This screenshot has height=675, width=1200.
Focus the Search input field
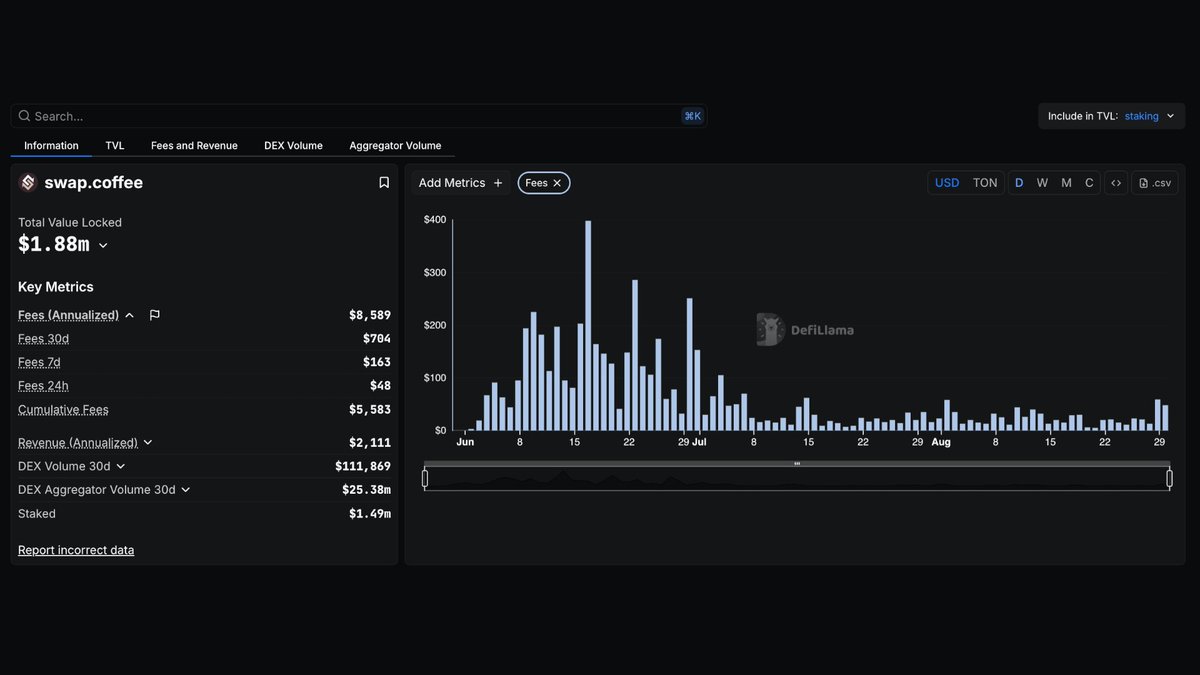358,116
